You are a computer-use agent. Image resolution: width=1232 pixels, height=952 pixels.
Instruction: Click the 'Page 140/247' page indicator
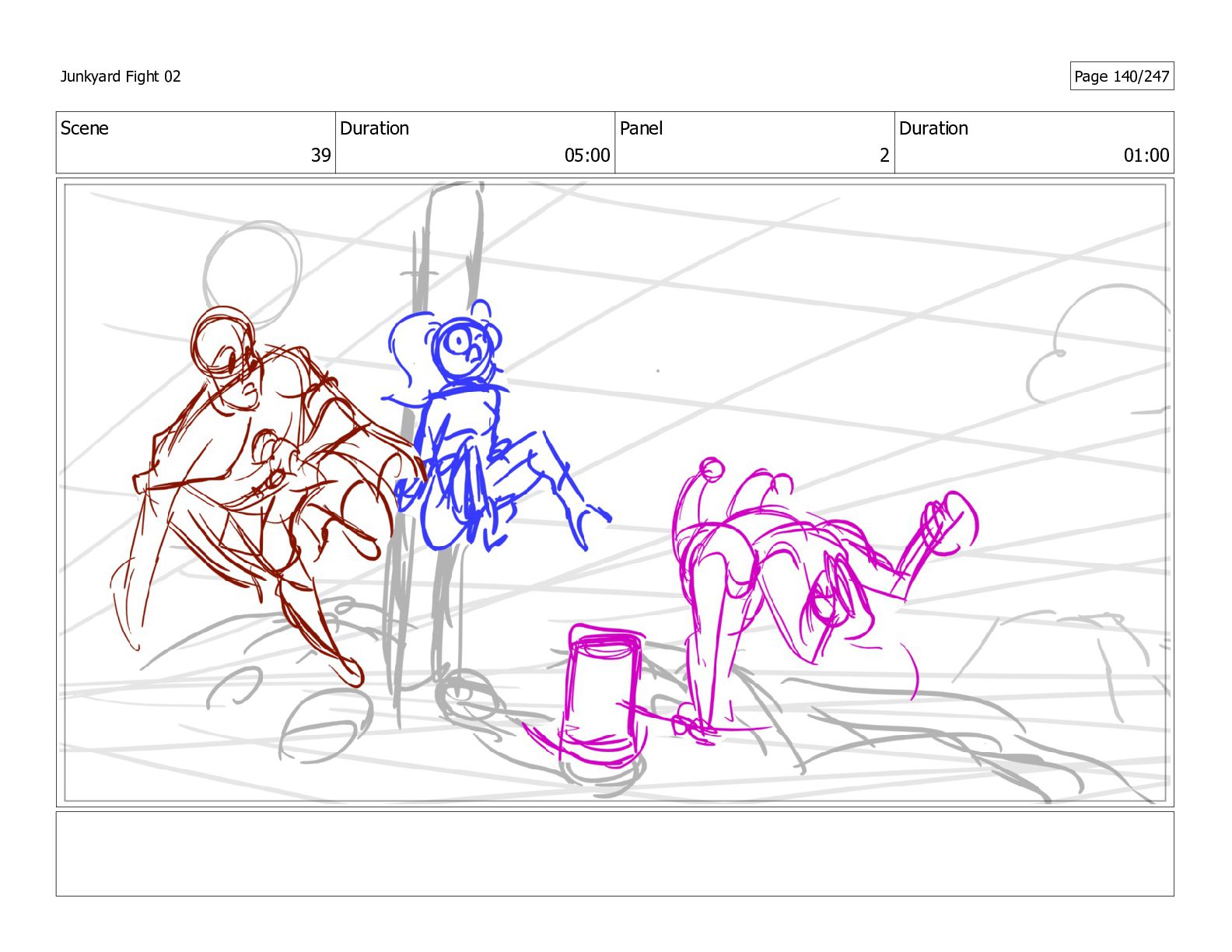pyautogui.click(x=1122, y=76)
